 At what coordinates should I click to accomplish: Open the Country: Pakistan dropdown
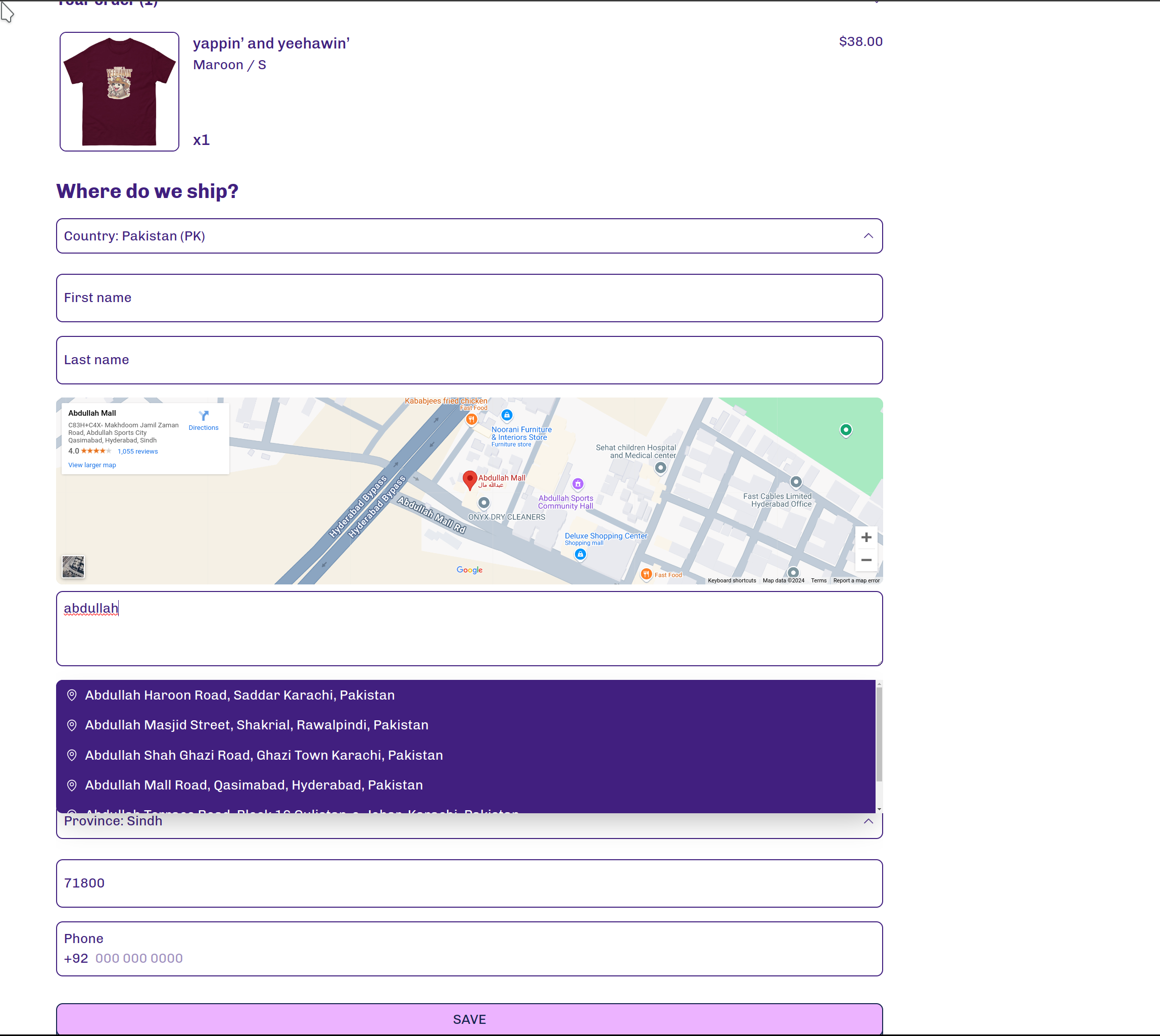[x=469, y=236]
